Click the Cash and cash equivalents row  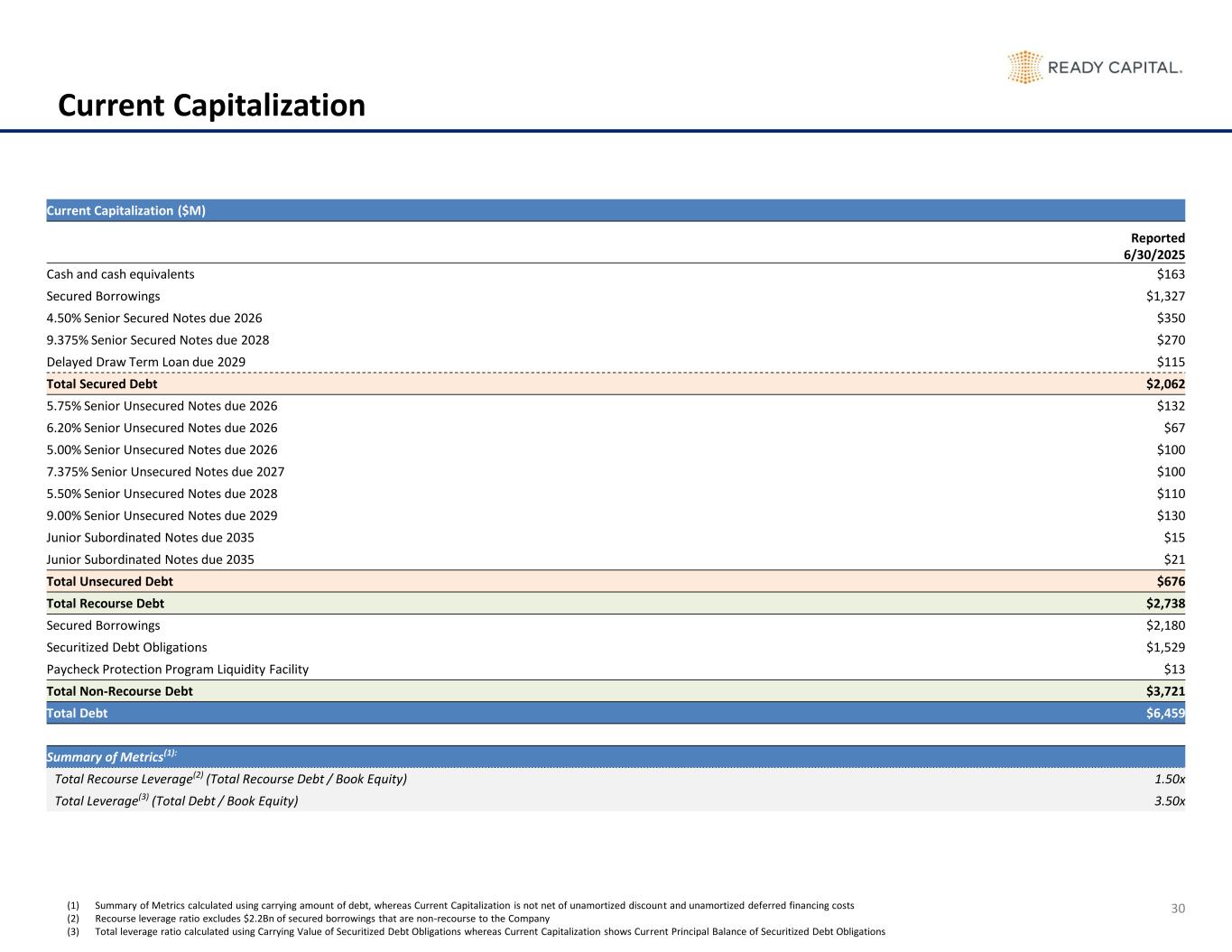tap(120, 274)
